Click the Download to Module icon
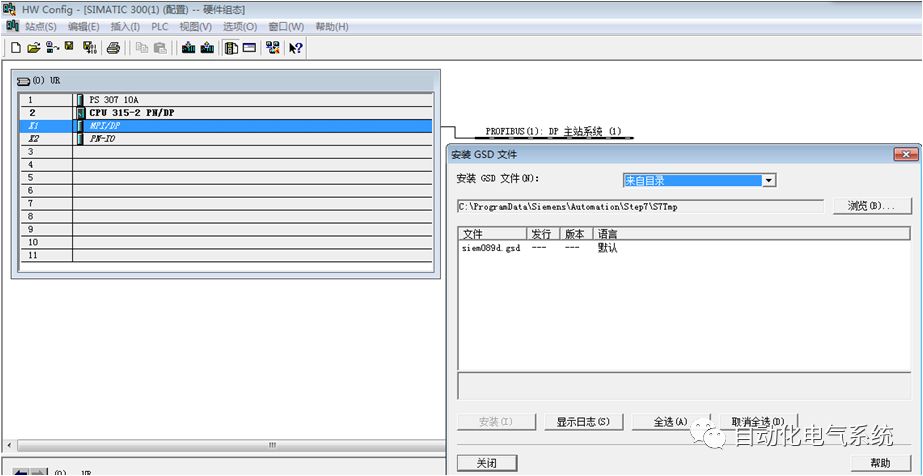This screenshot has height=476, width=923. point(188,48)
